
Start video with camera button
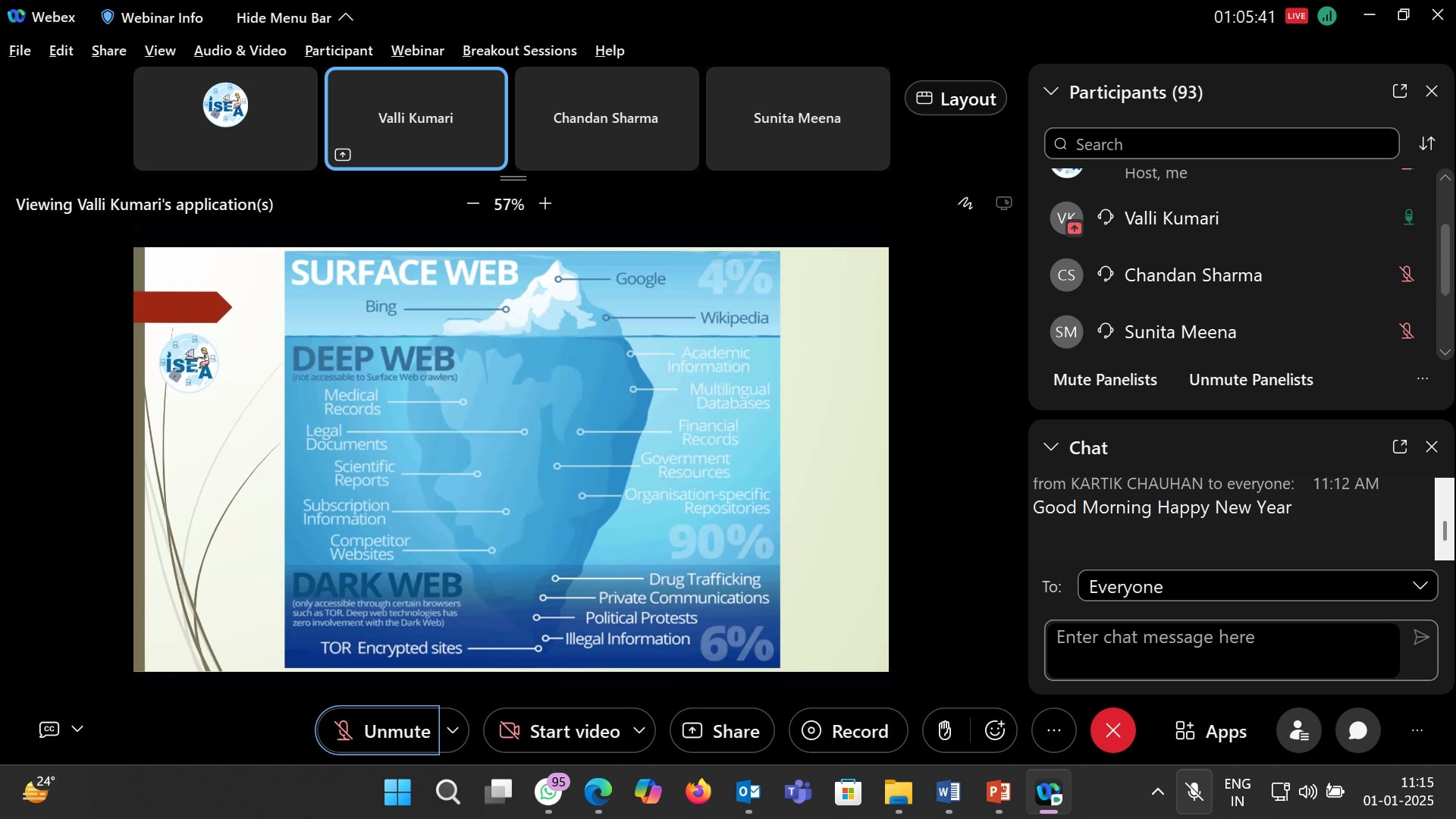pyautogui.click(x=560, y=731)
